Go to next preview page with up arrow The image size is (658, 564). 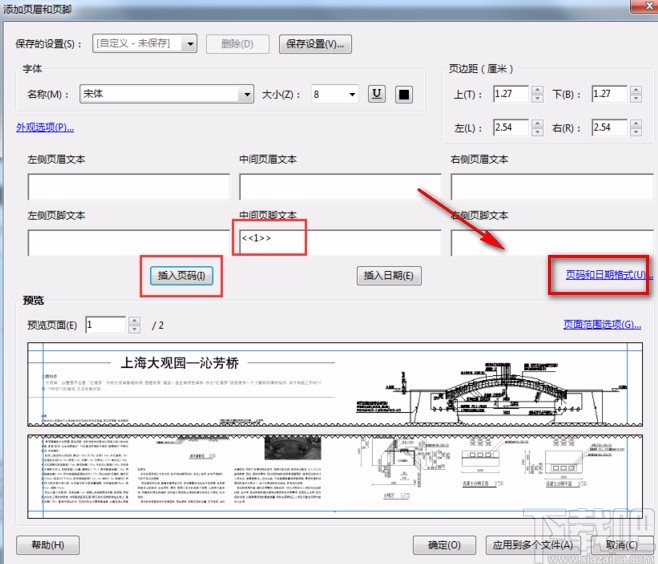(134, 321)
